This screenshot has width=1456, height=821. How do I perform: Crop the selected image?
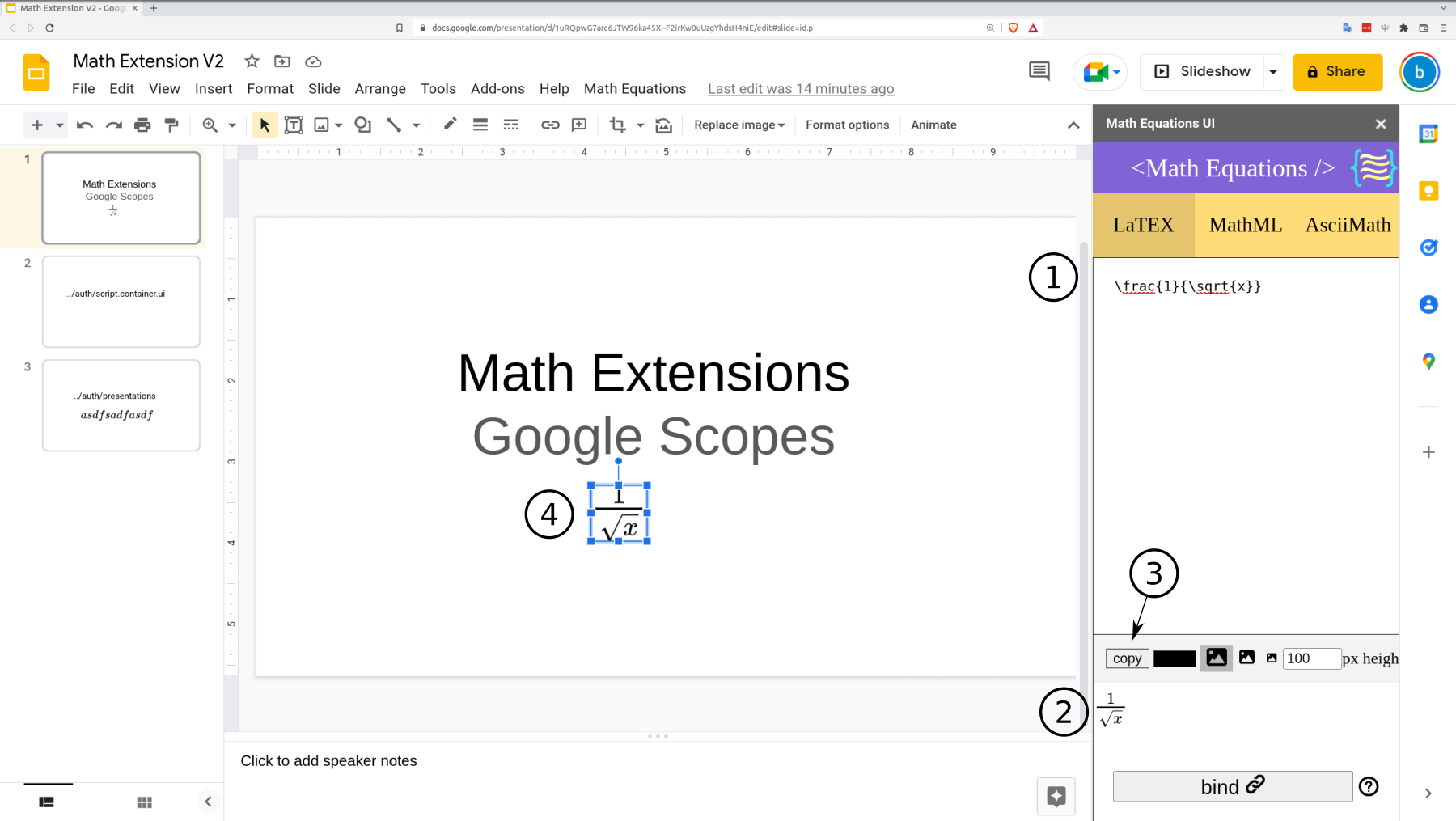[x=618, y=125]
